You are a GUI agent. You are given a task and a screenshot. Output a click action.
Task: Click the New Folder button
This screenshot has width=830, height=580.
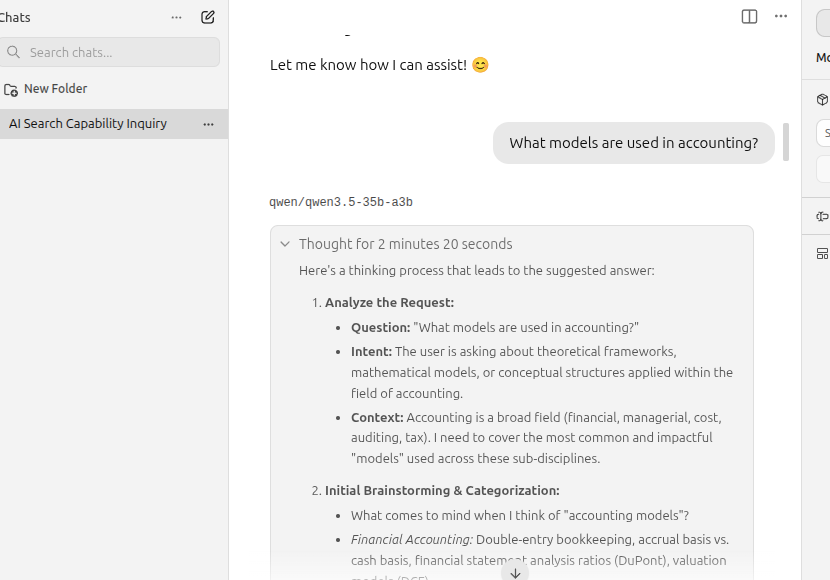[55, 89]
